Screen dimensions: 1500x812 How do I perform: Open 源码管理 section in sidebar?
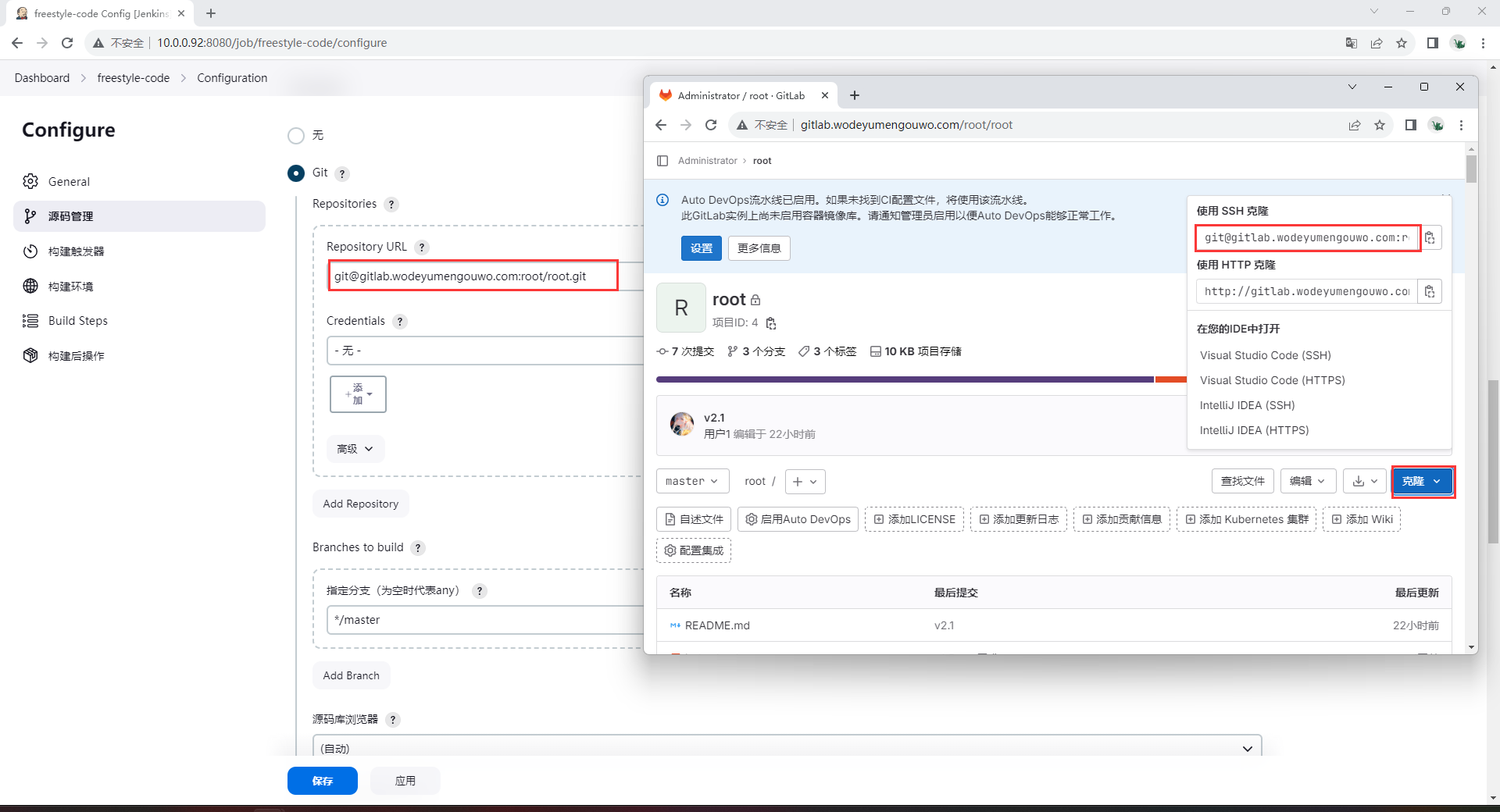tap(139, 216)
